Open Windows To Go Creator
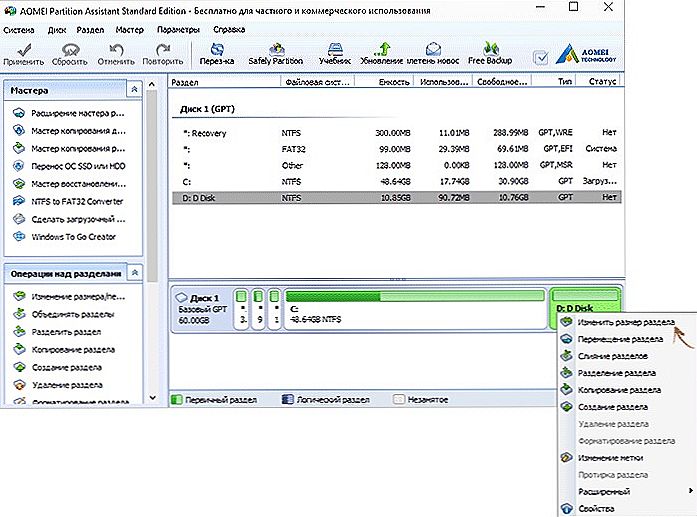 (x=65, y=236)
